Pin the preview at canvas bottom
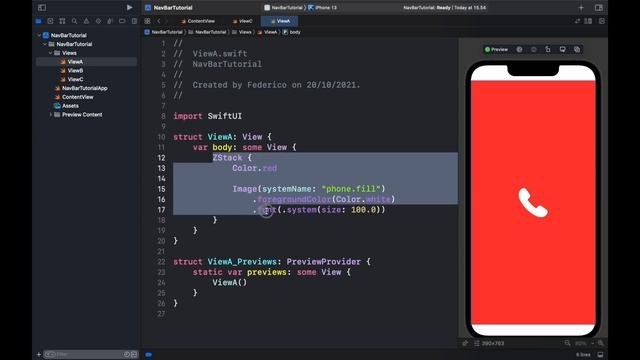Viewport: 640px width, 360px height. coord(465,343)
